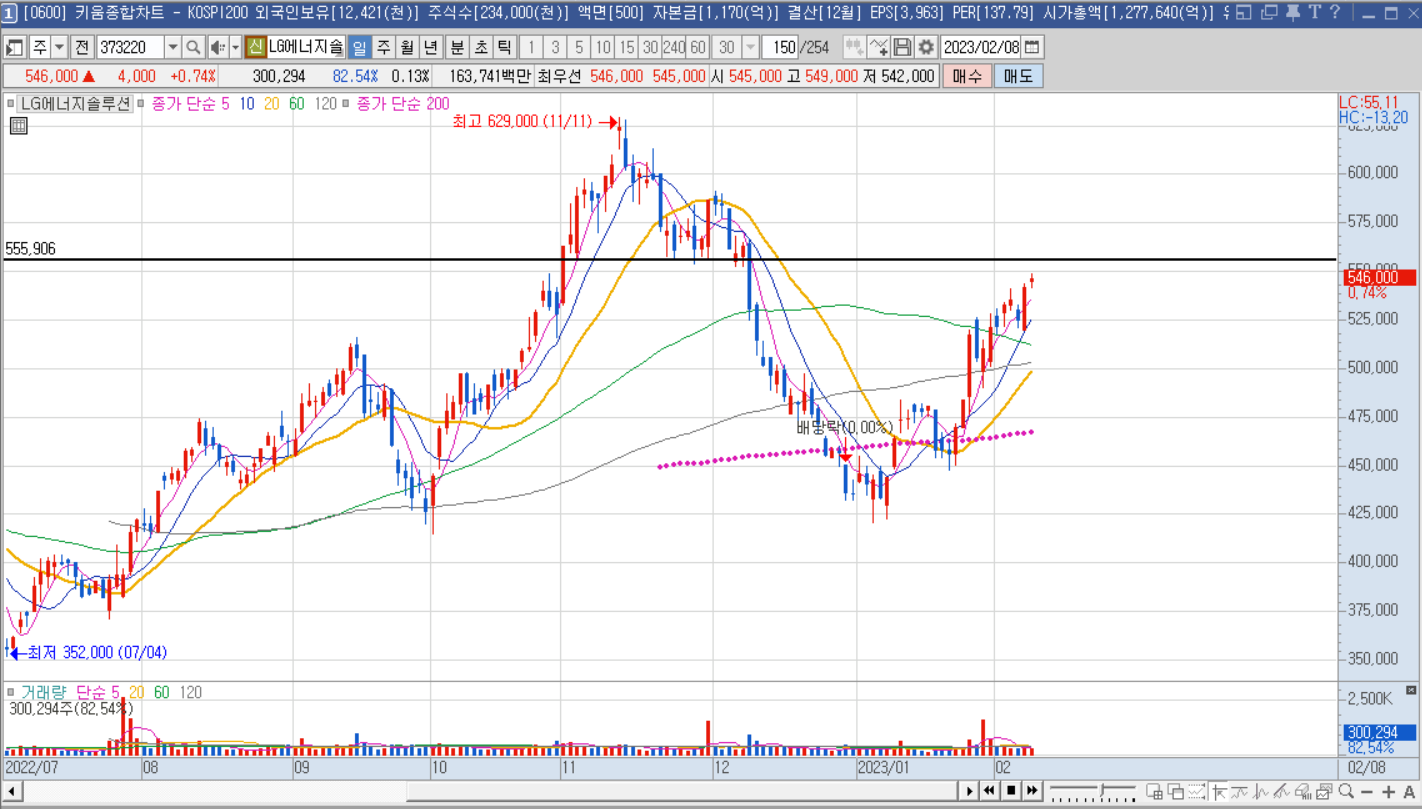
Task: Open the stock code search magnifier
Action: pyautogui.click(x=192, y=47)
